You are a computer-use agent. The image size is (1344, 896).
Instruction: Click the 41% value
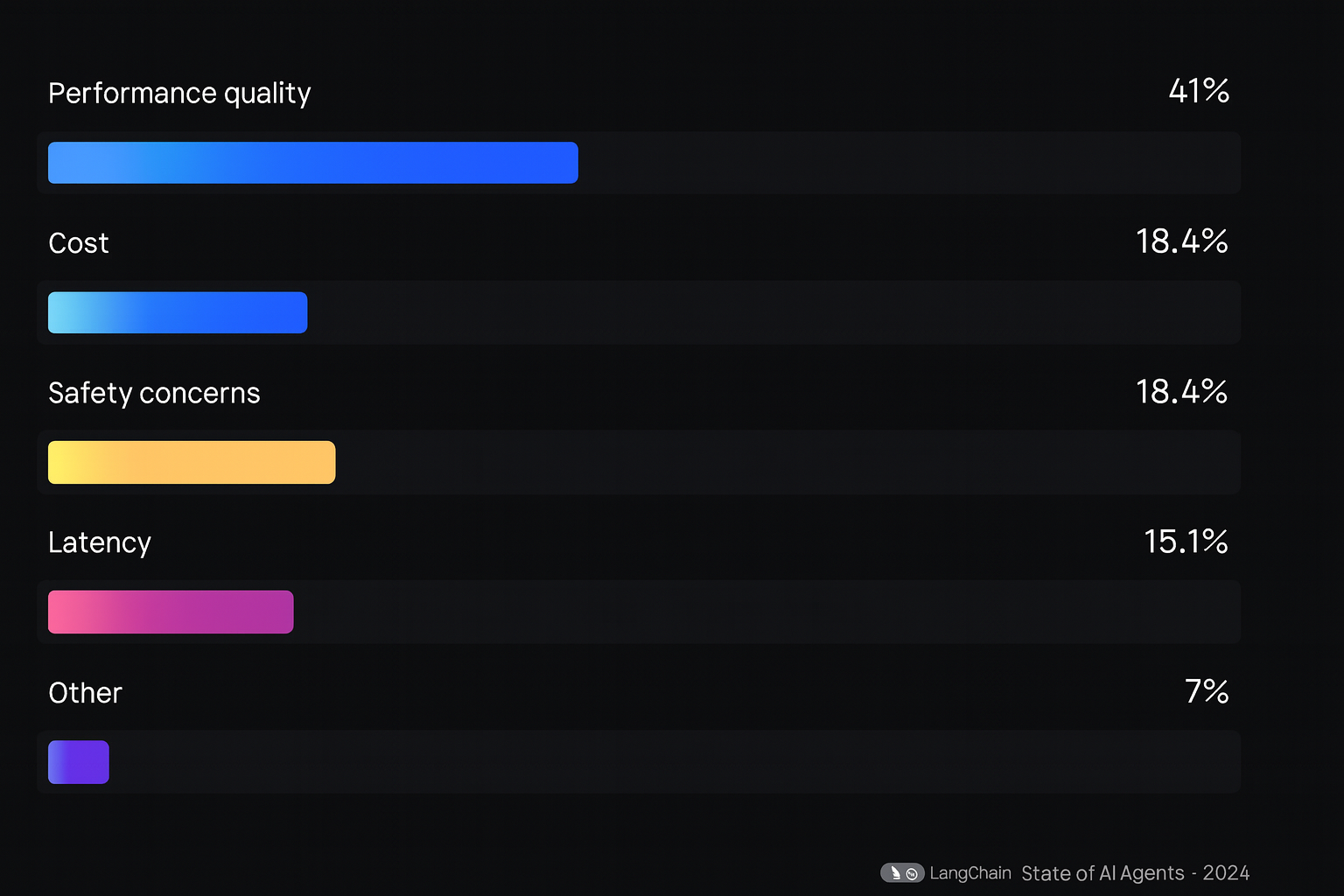(x=1199, y=91)
